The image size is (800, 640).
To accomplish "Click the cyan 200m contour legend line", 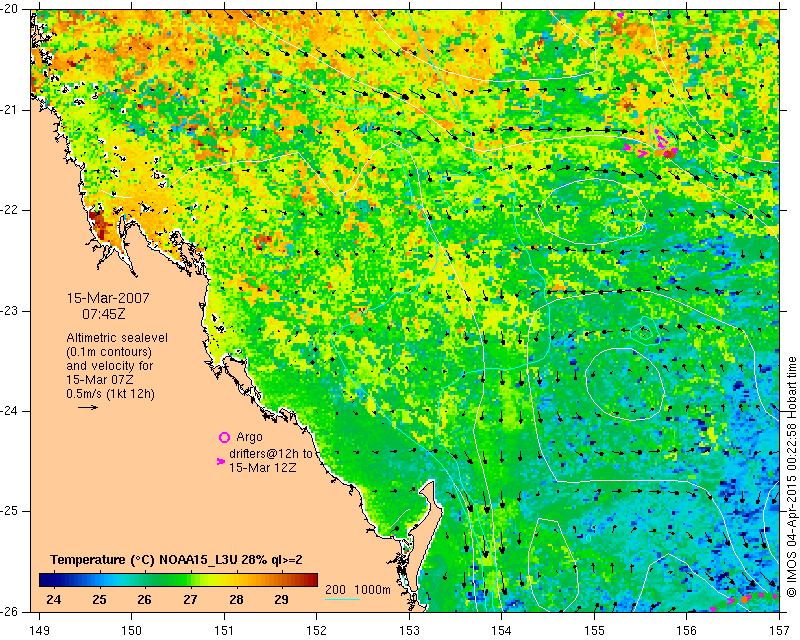I will (x=343, y=599).
